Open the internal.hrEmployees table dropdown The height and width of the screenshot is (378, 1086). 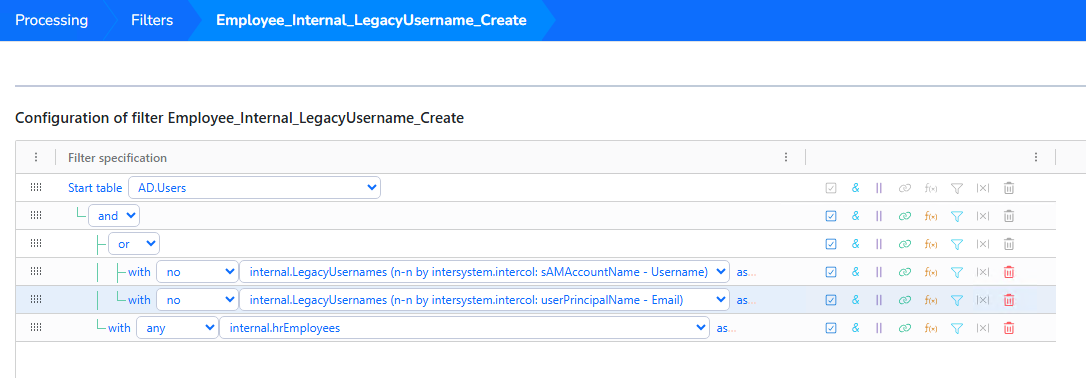click(464, 328)
